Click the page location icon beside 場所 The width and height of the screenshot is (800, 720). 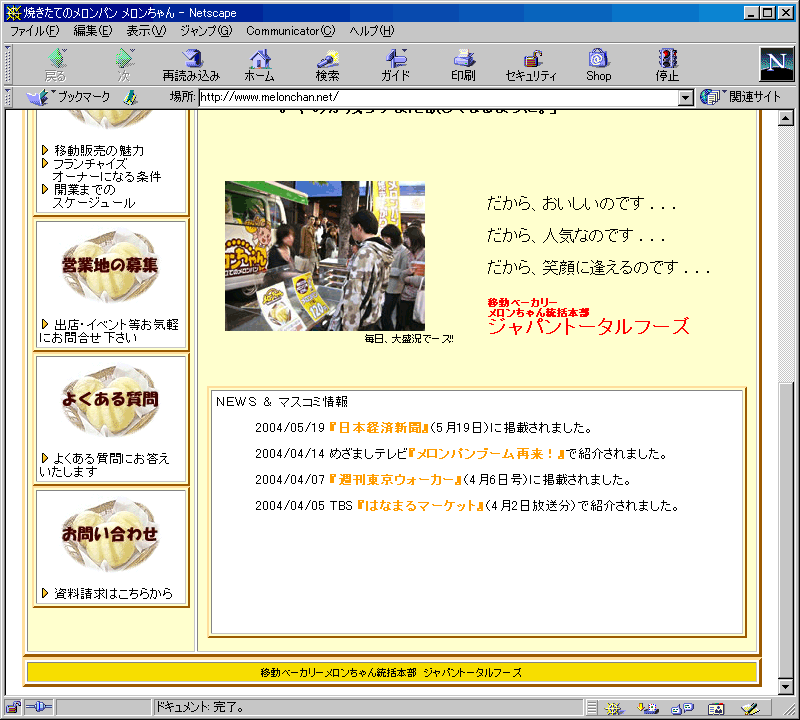(x=131, y=97)
